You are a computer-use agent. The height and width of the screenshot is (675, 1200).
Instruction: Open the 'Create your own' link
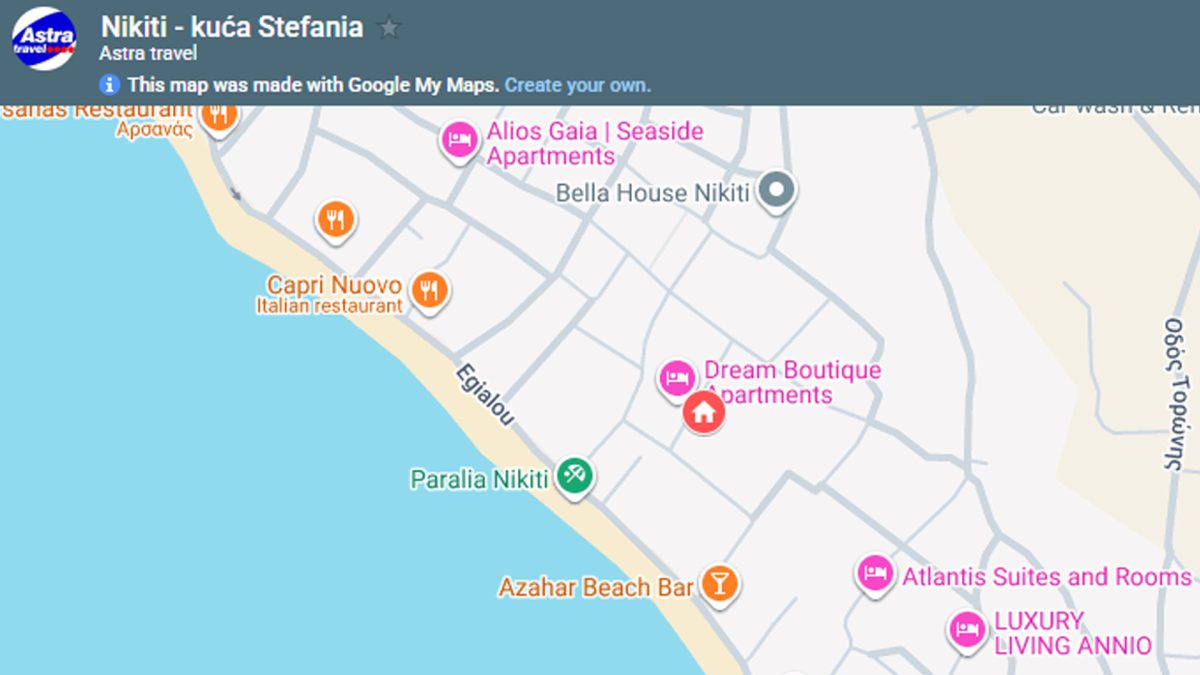577,85
